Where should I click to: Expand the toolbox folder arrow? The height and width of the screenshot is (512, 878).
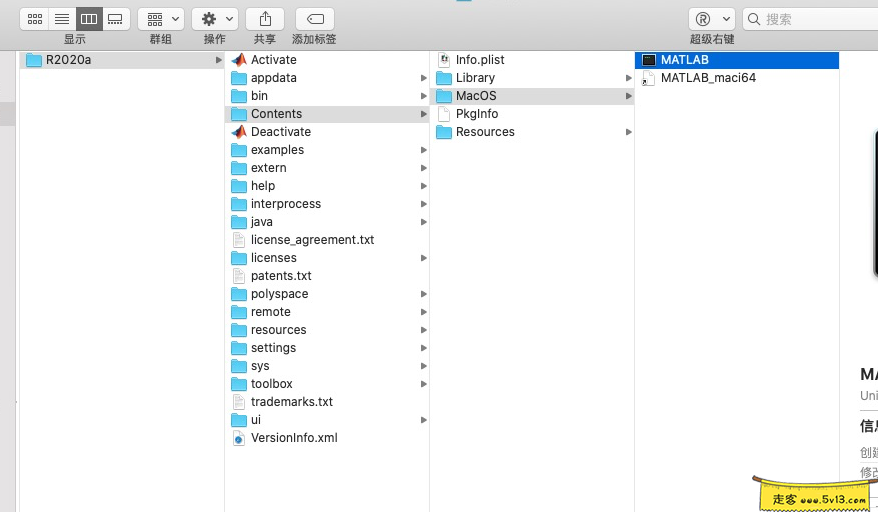(x=424, y=384)
